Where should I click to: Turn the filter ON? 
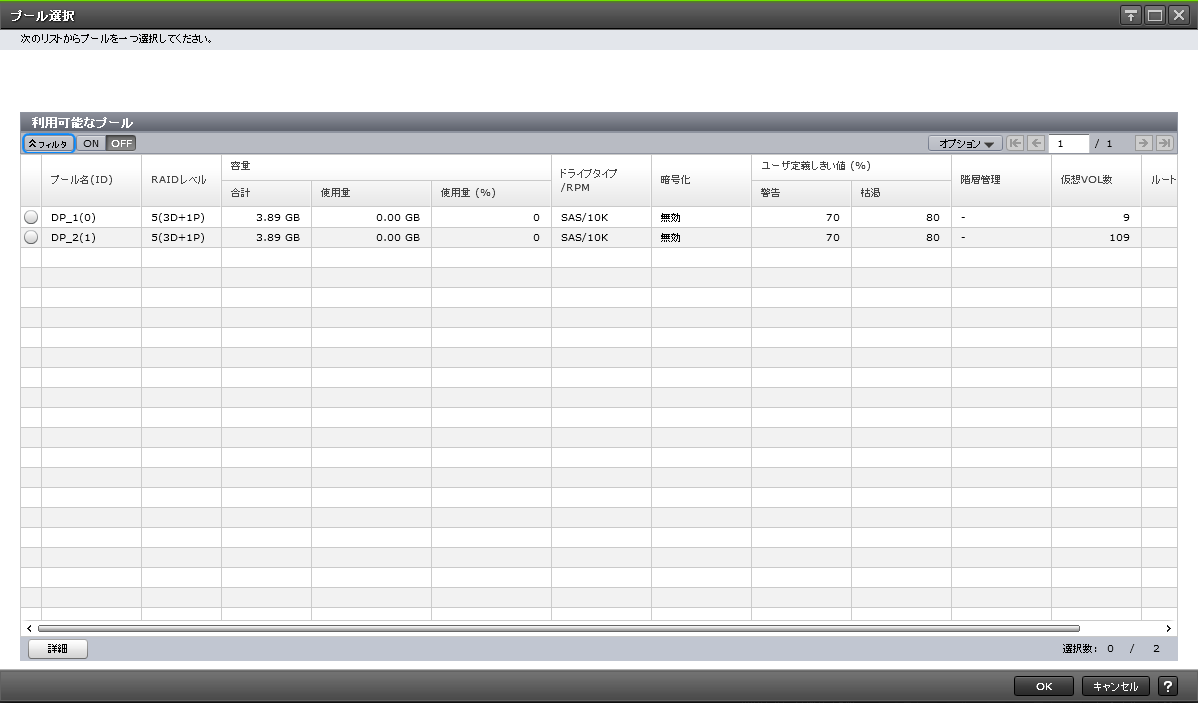(91, 143)
